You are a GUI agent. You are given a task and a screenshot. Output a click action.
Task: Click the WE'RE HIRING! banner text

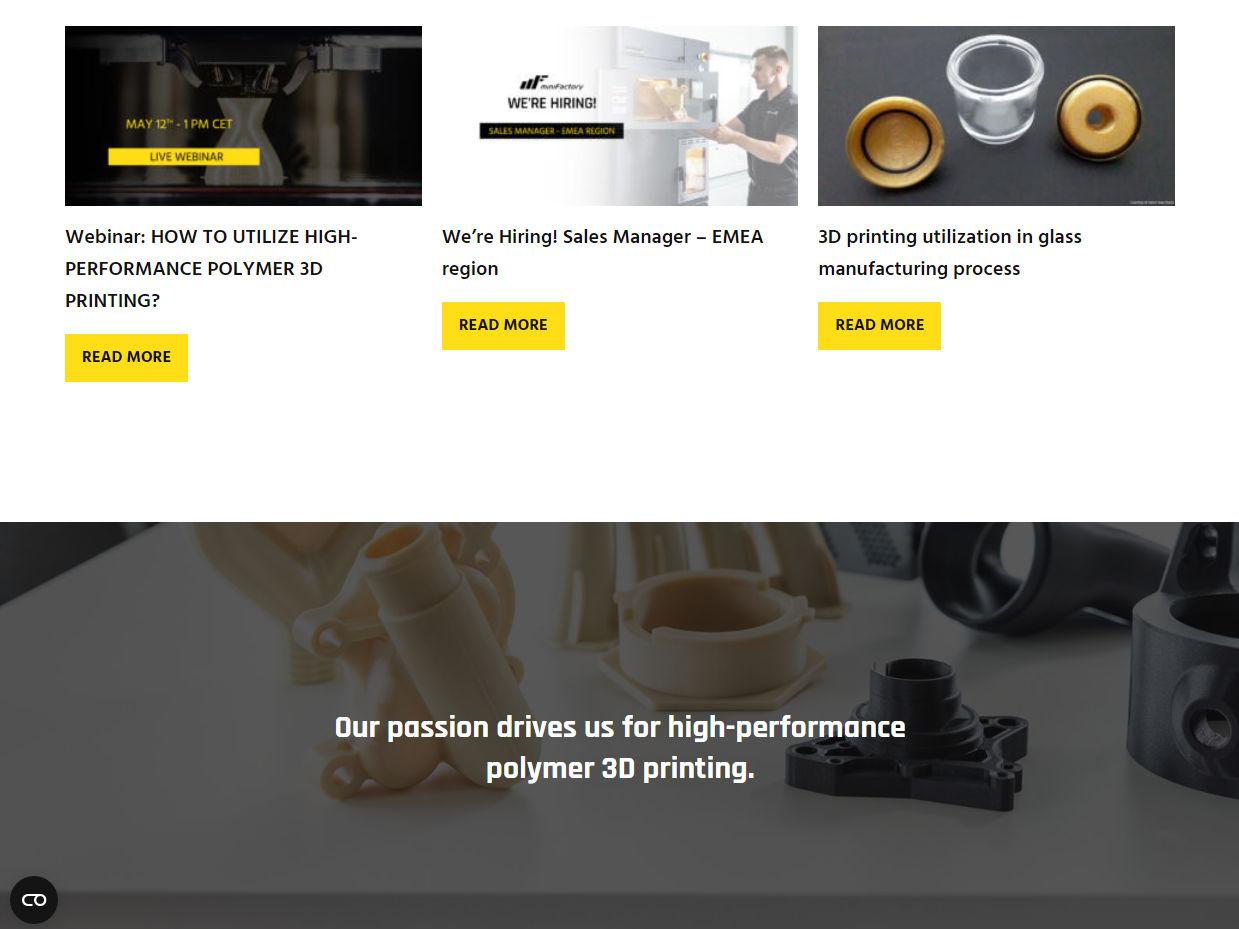551,103
